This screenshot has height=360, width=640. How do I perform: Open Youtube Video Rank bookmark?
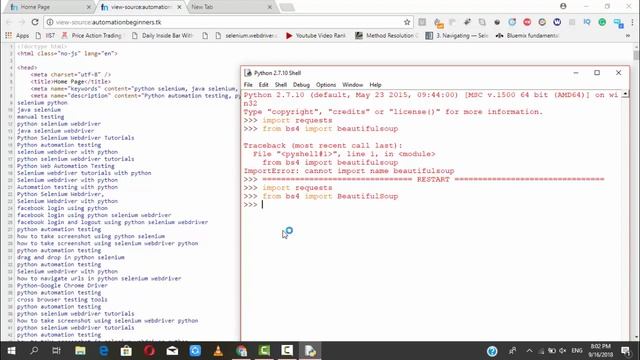click(x=316, y=36)
